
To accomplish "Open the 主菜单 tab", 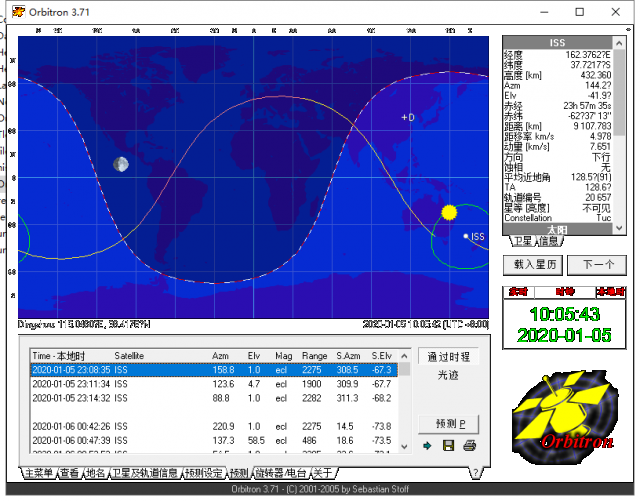I will click(x=39, y=473).
